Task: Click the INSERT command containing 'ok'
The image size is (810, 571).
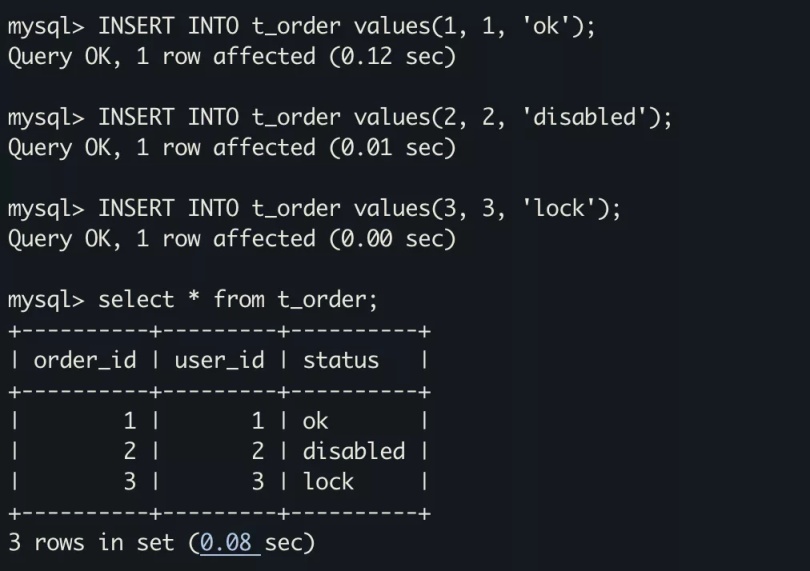Action: [x=346, y=27]
